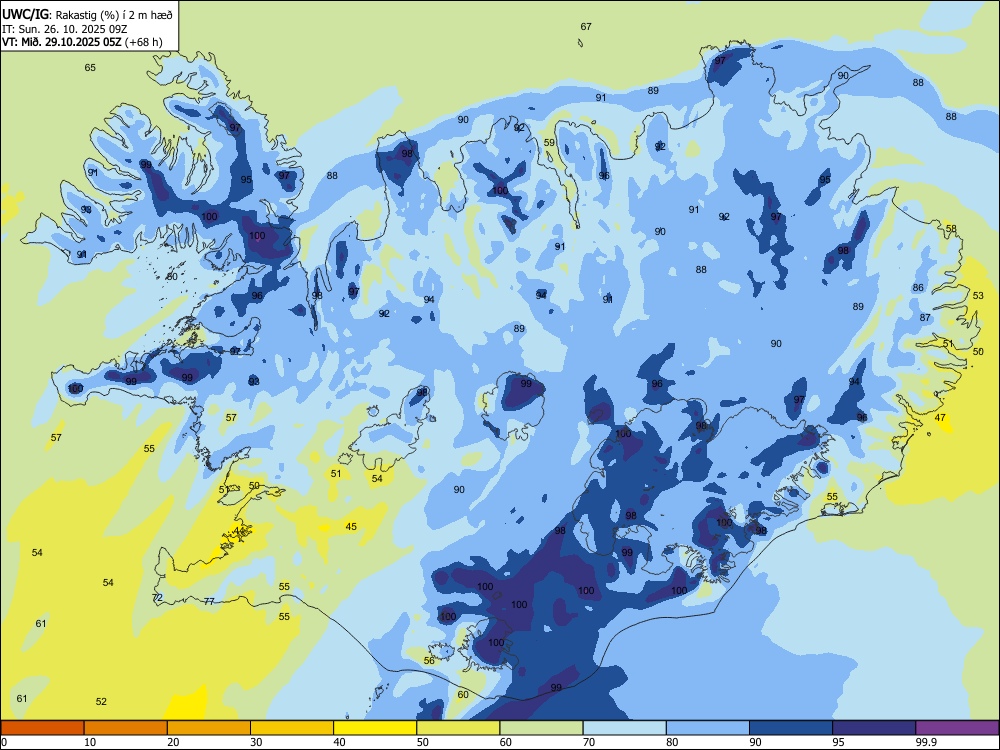Image resolution: width=1000 pixels, height=750 pixels.
Task: Click the humidity value 56 near the south coast
Action: coord(429,661)
